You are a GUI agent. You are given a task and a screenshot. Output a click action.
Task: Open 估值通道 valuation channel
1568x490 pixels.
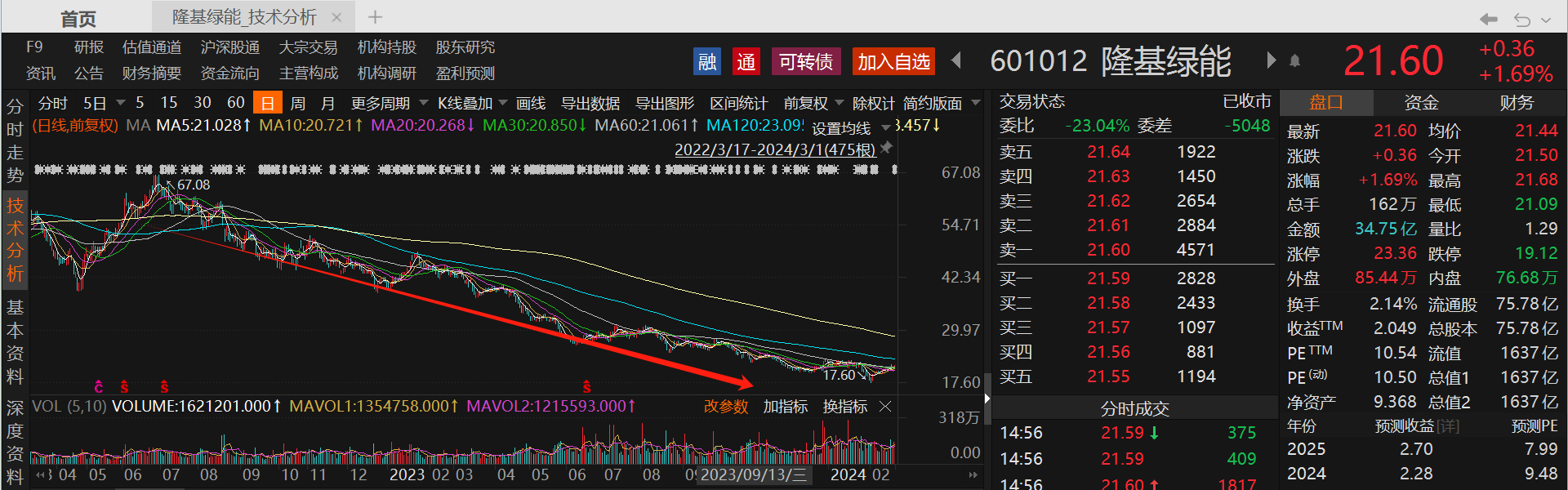point(152,47)
